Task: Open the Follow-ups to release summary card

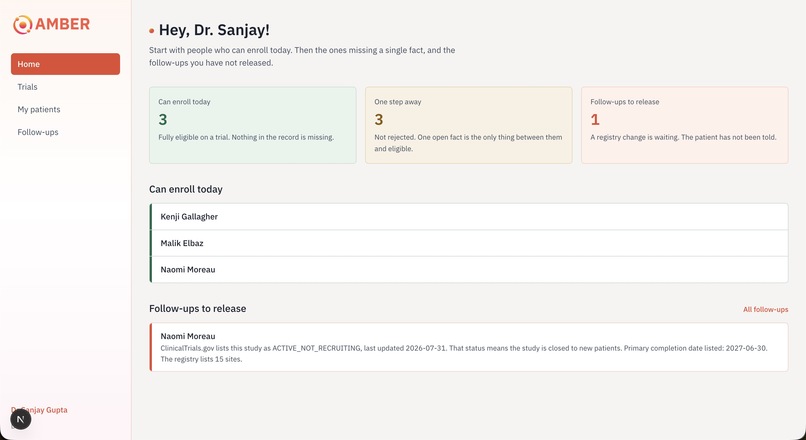Action: coord(685,125)
